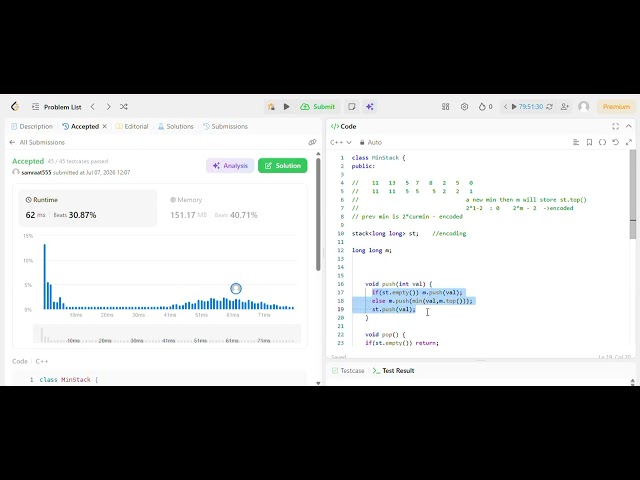
Task: Open the Test Result tab
Action: tap(393, 371)
